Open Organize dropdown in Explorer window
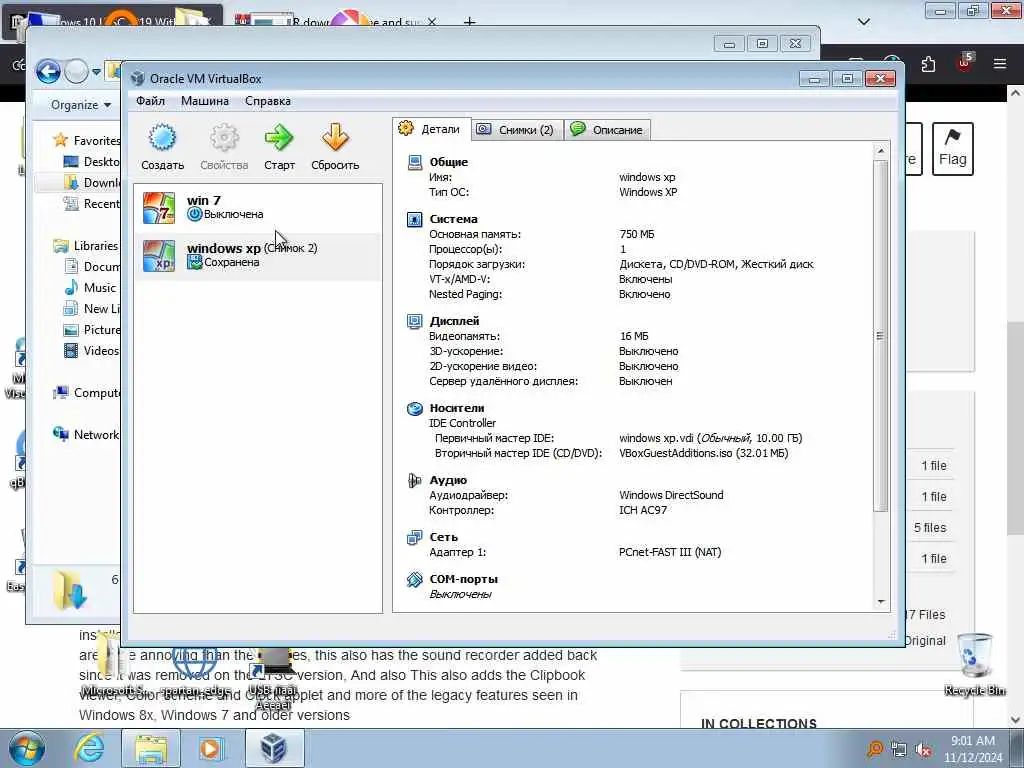The image size is (1024, 768). point(81,105)
